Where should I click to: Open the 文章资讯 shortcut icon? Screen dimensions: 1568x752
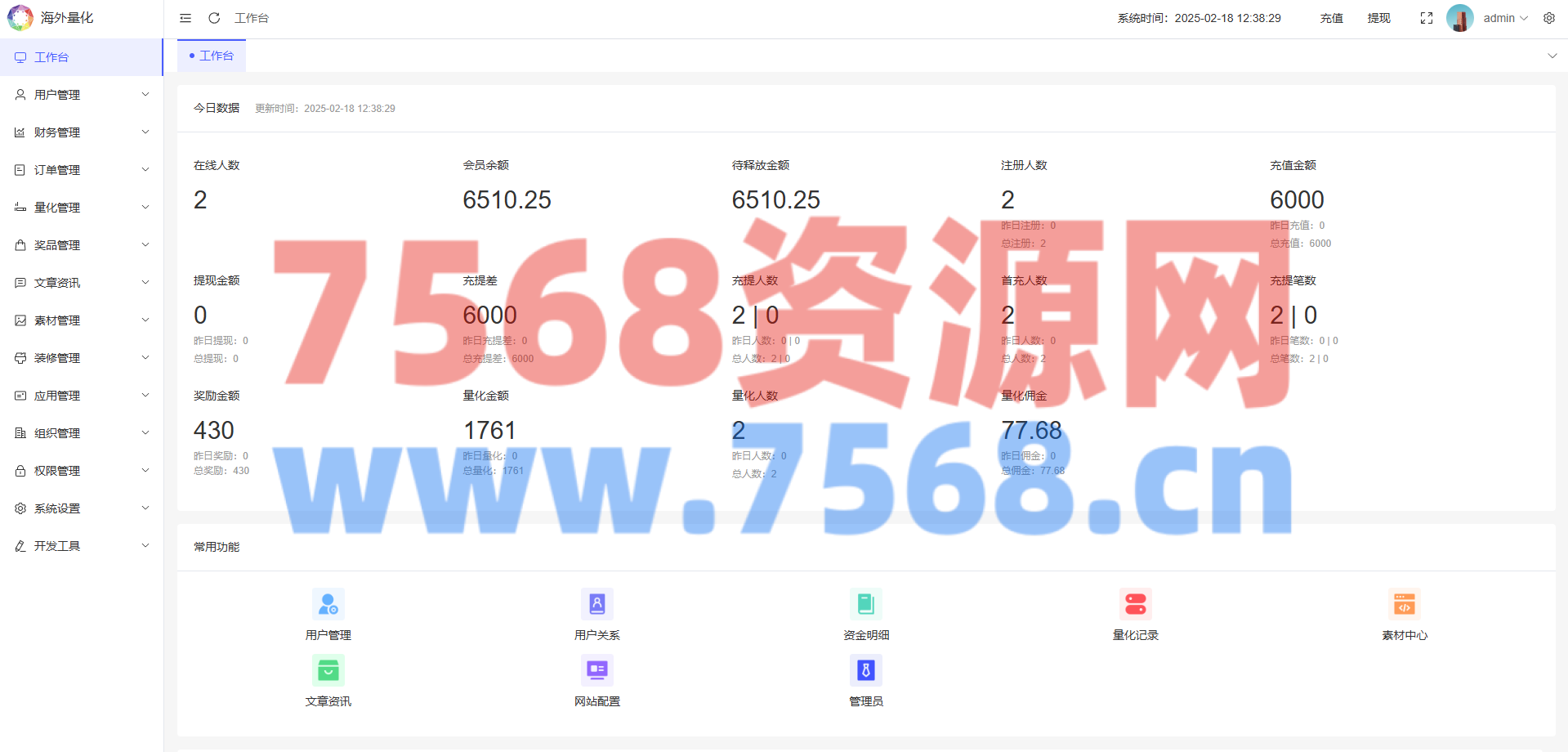(x=328, y=671)
